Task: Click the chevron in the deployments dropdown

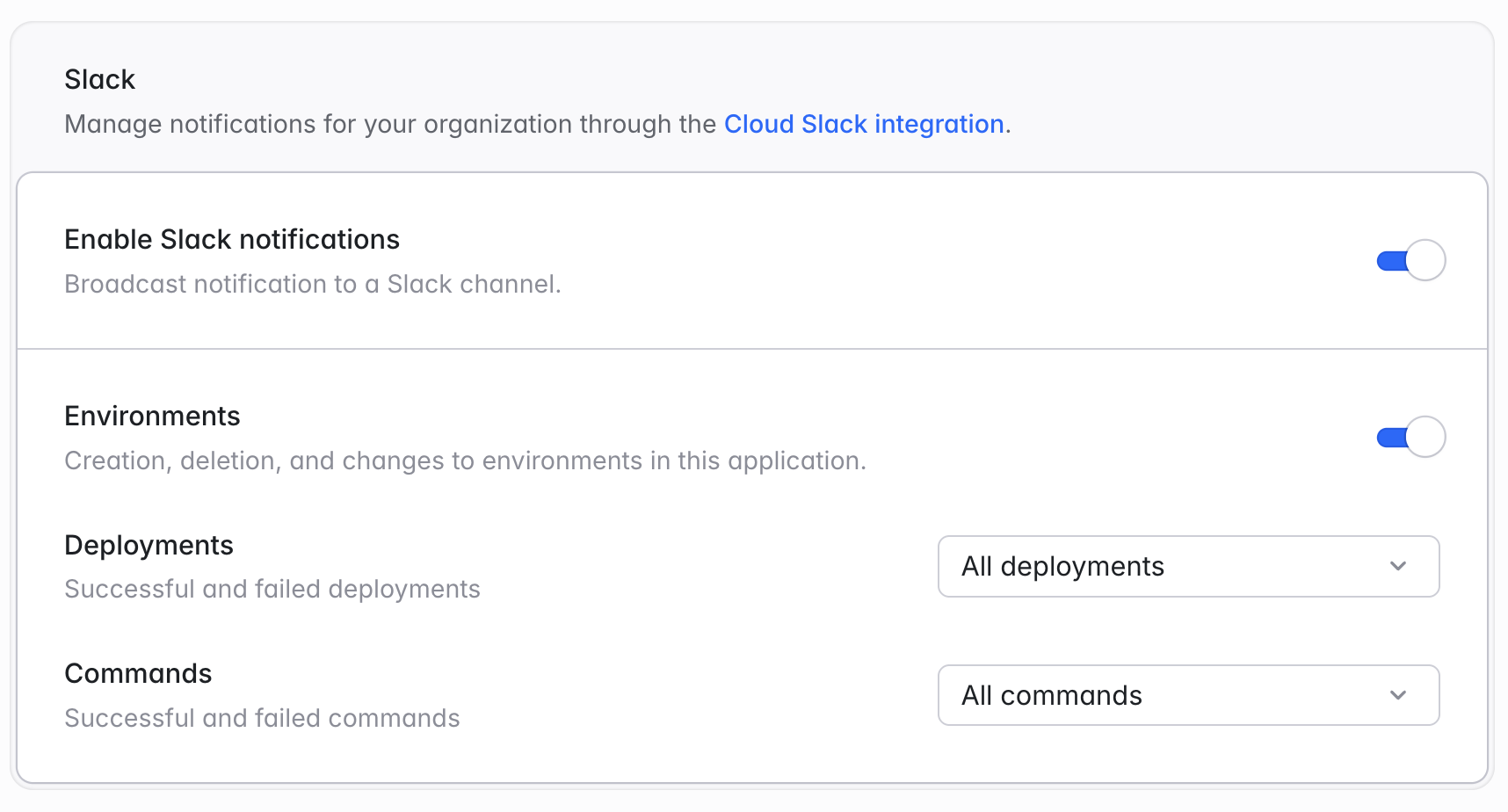Action: 1398,567
